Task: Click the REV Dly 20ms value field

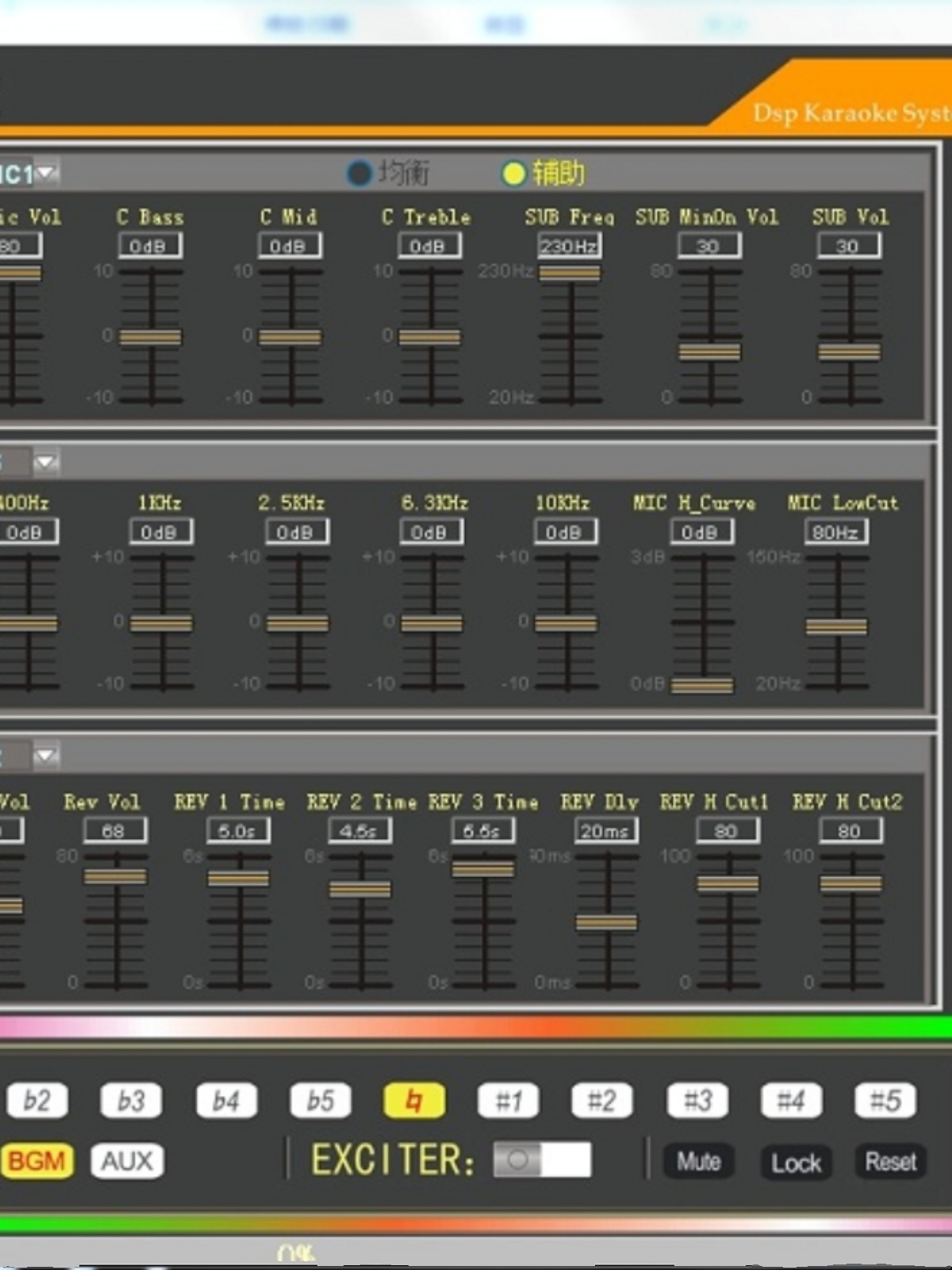Action: 606,831
